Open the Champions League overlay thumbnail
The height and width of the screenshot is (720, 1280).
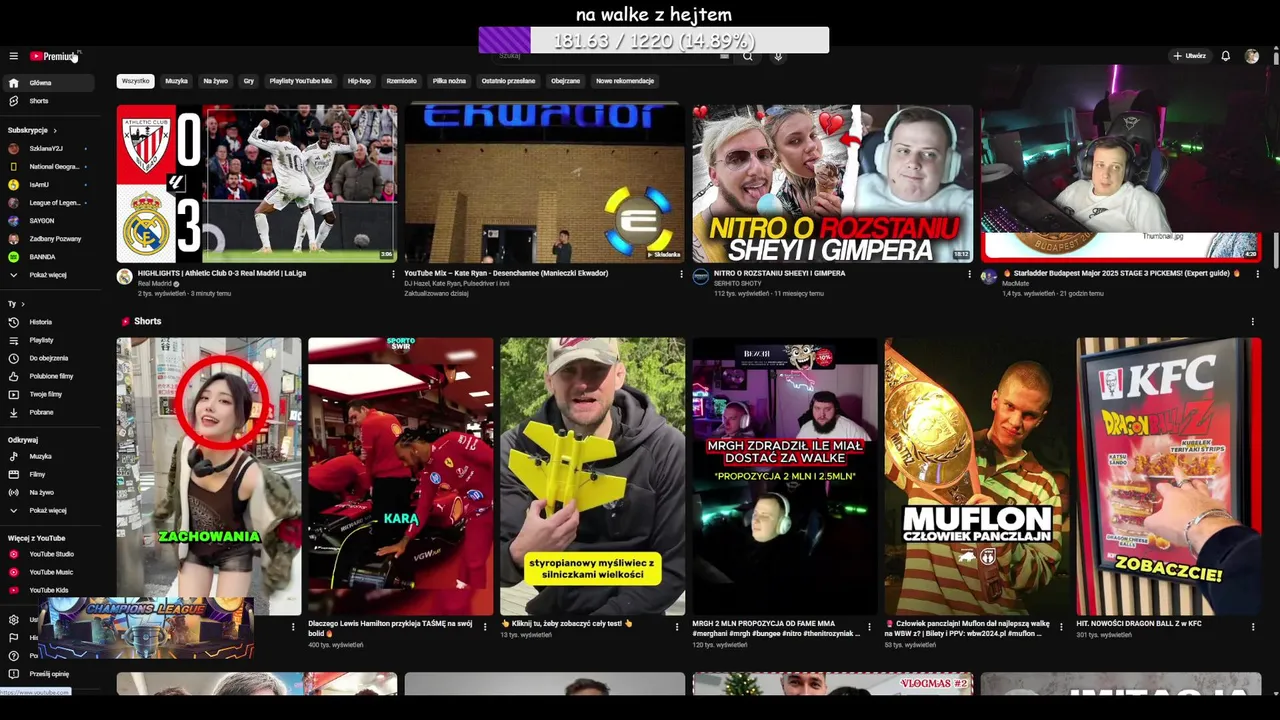pyautogui.click(x=146, y=628)
